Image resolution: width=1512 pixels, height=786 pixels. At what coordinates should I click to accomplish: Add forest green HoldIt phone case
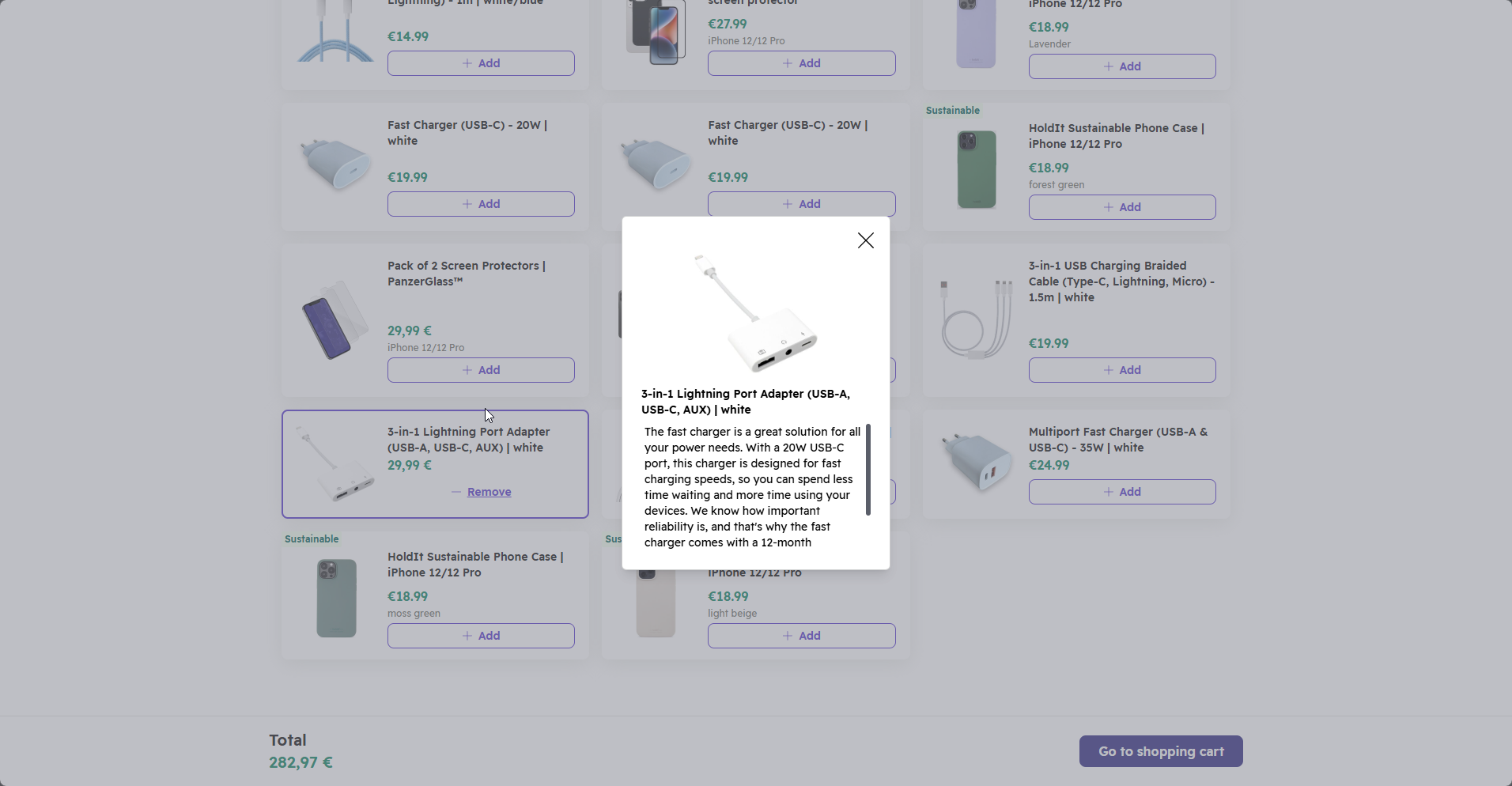[1122, 207]
